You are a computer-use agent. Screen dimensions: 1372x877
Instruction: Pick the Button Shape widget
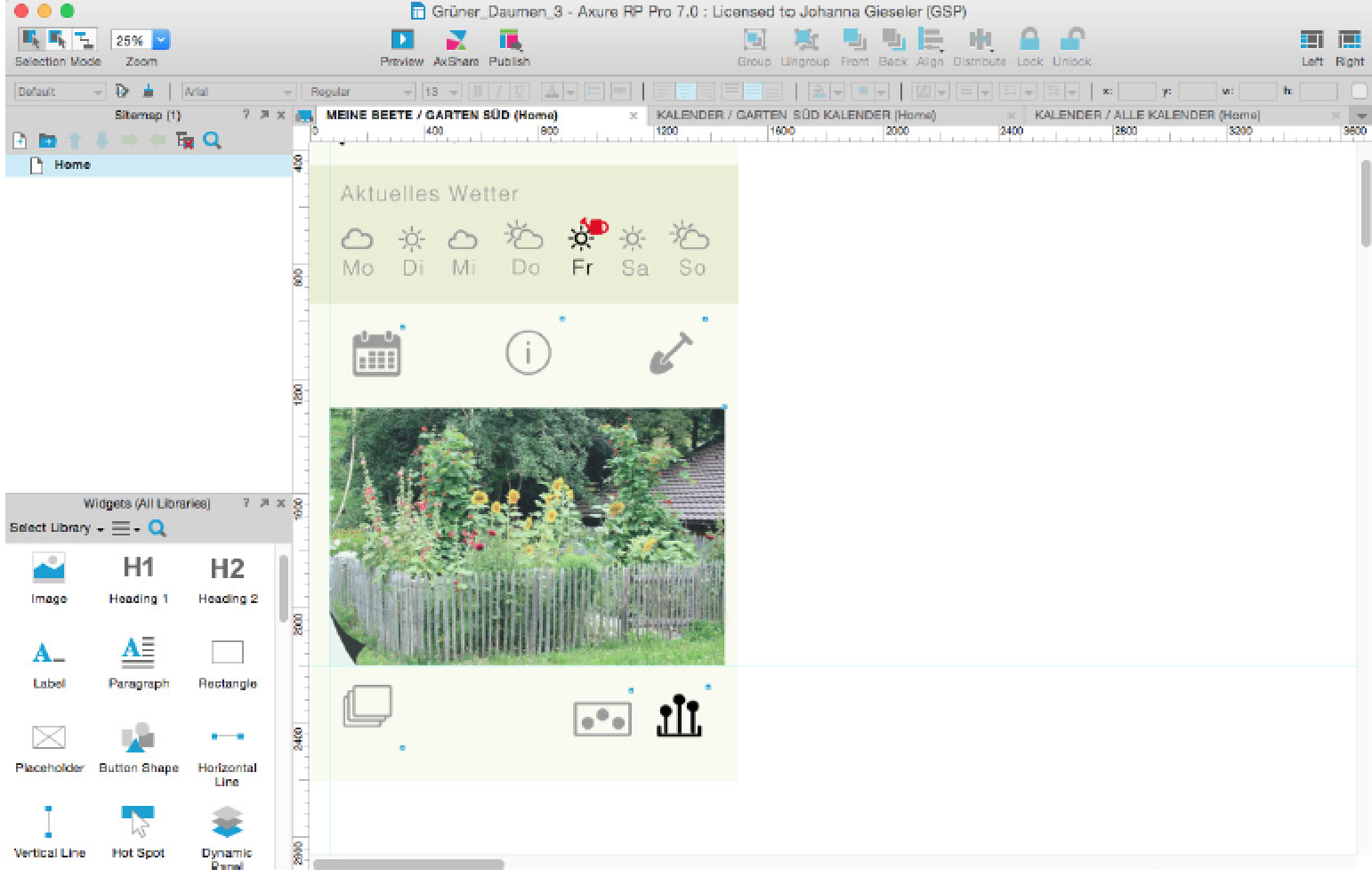click(138, 738)
